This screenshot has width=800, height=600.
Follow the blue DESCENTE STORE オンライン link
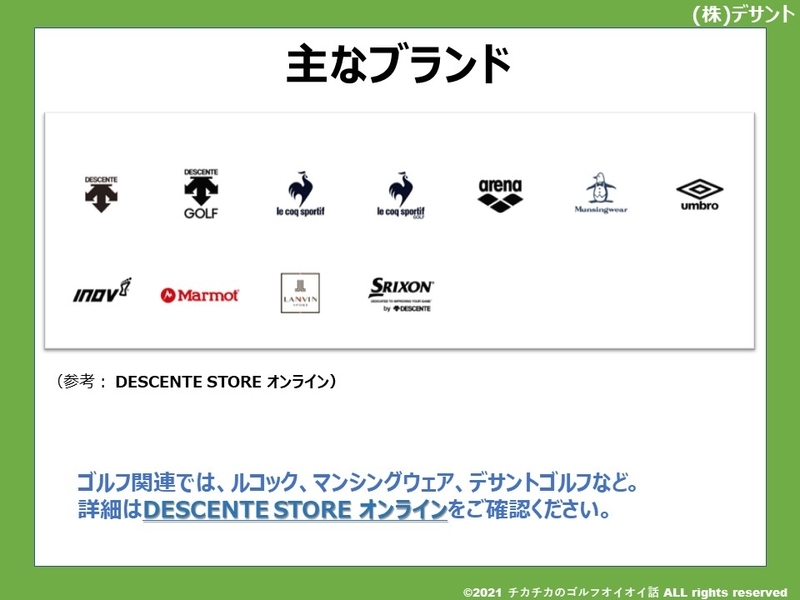coord(295,510)
